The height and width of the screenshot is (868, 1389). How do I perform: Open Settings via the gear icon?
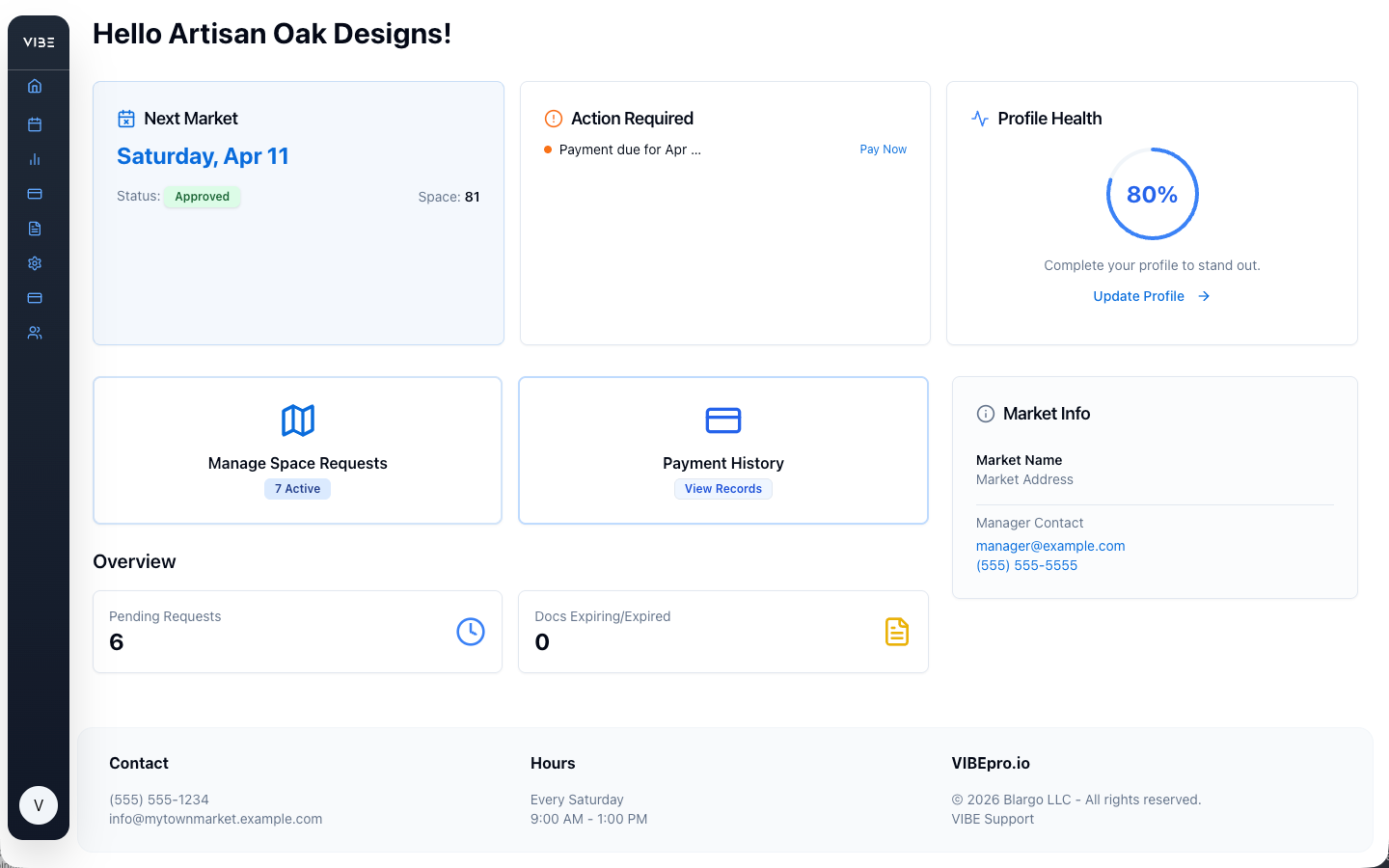[x=35, y=263]
